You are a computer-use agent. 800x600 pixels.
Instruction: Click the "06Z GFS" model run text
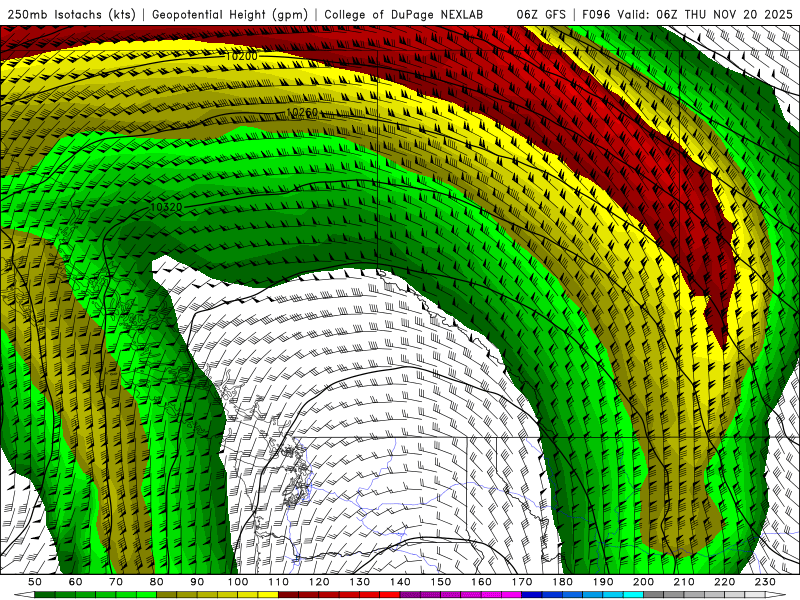542,14
